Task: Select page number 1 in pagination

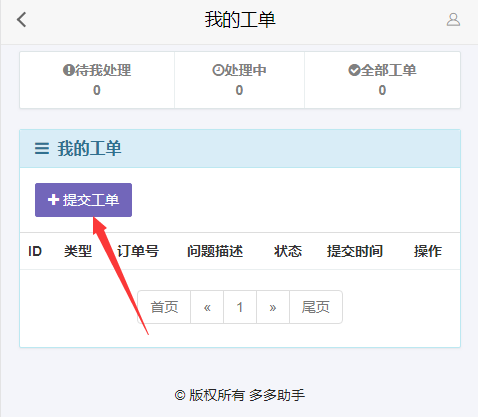Action: pyautogui.click(x=240, y=307)
